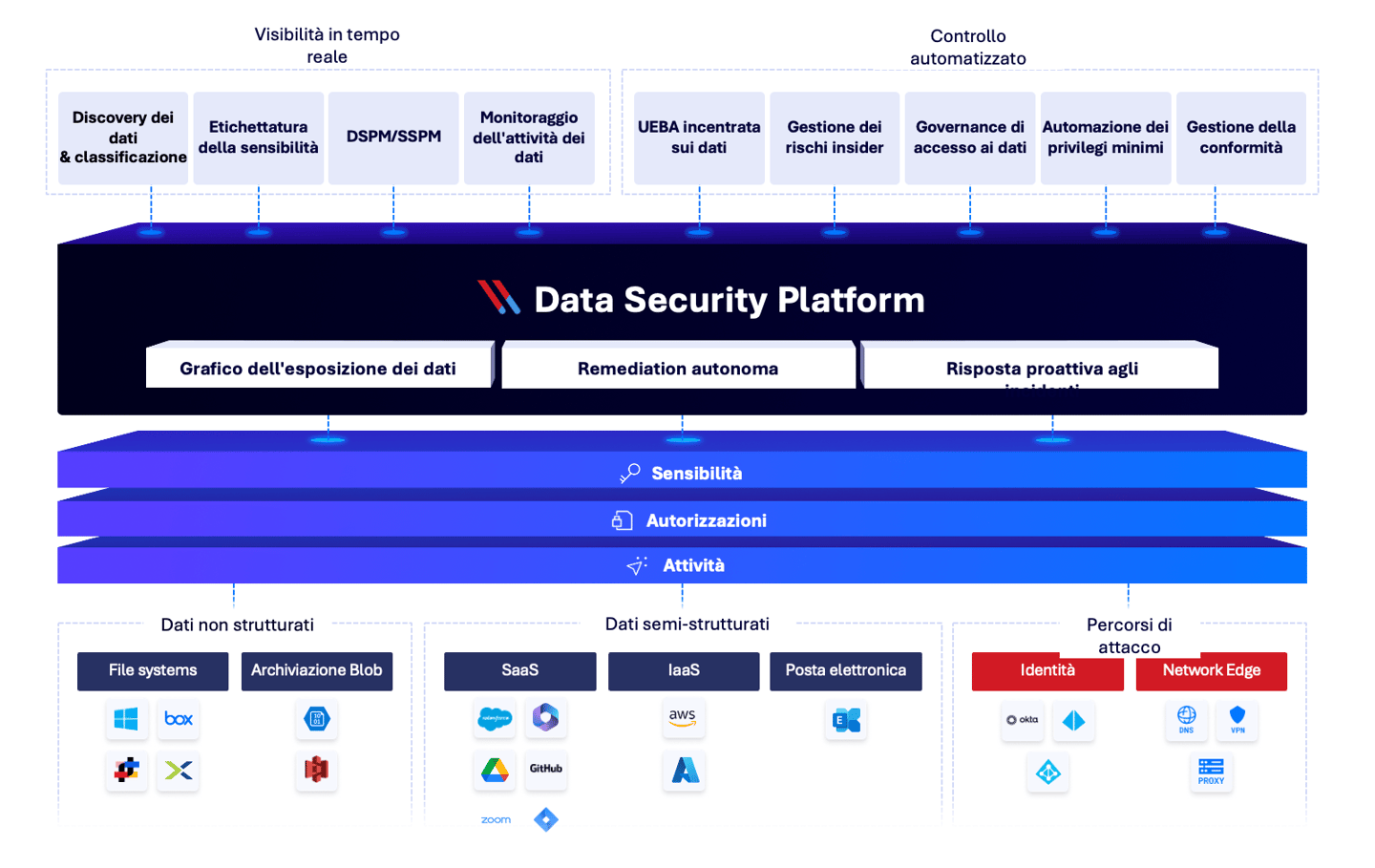This screenshot has height=868, width=1375.
Task: Click the VPN shield icon
Action: point(1237,722)
